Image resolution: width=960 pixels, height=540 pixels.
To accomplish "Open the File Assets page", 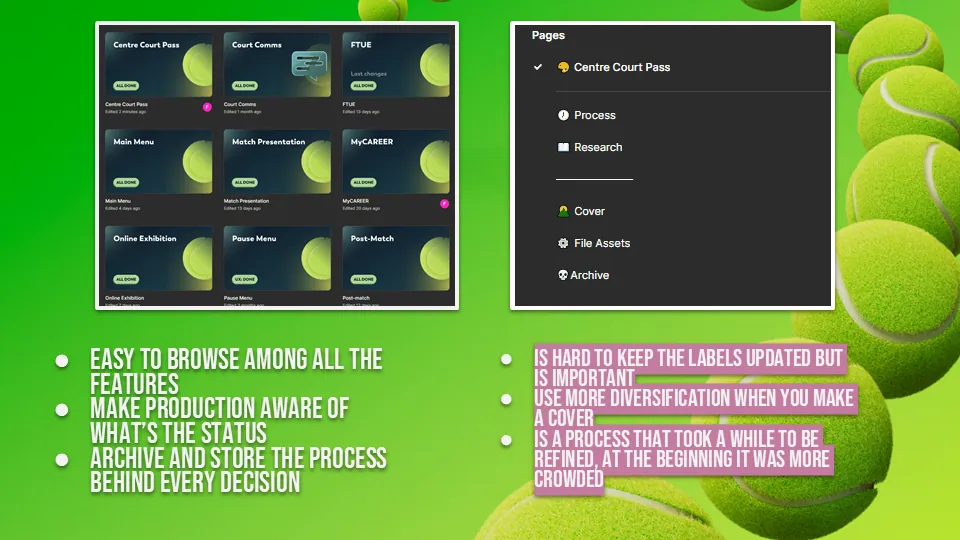I will [x=602, y=243].
